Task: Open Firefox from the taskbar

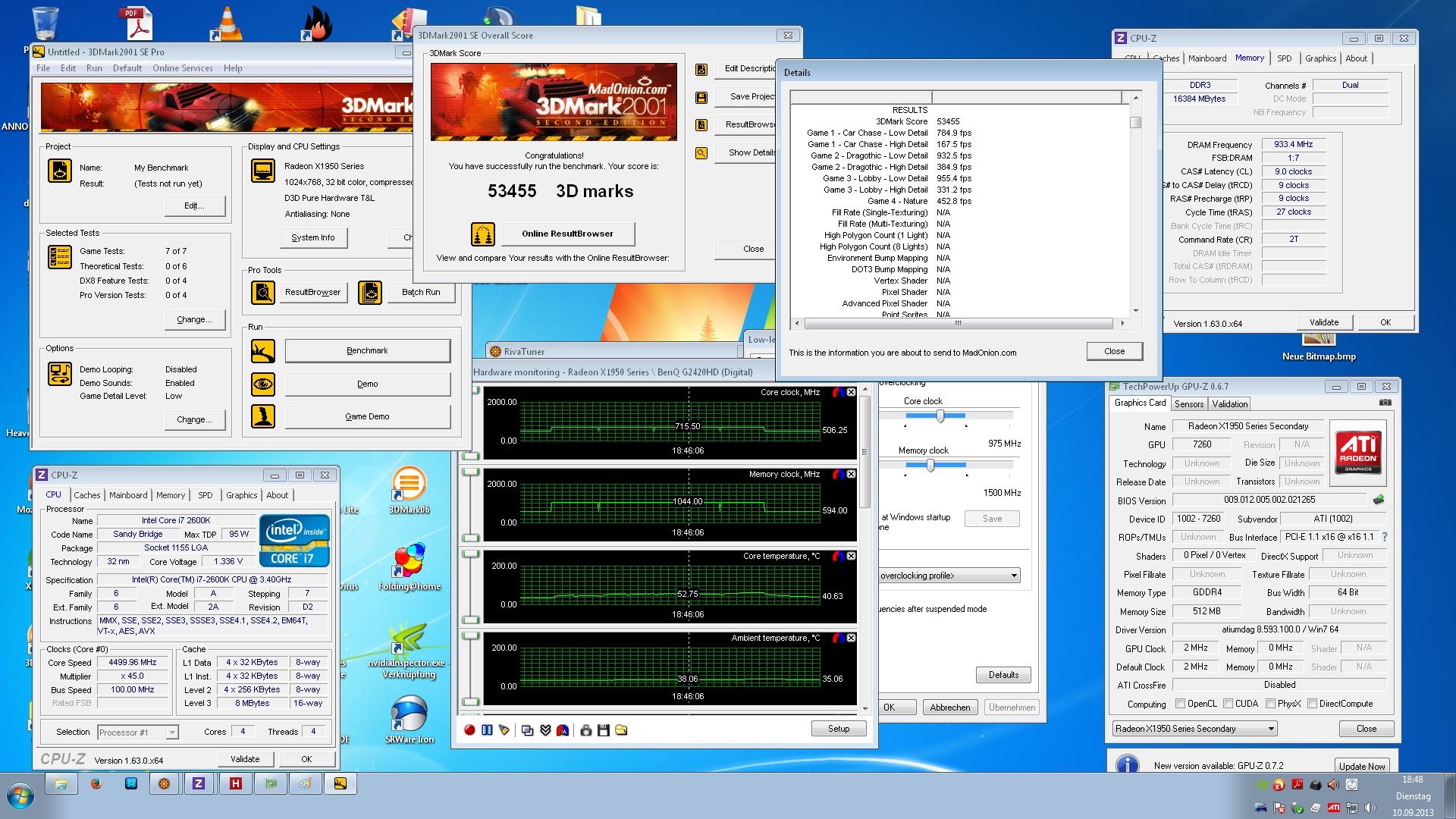Action: point(96,784)
